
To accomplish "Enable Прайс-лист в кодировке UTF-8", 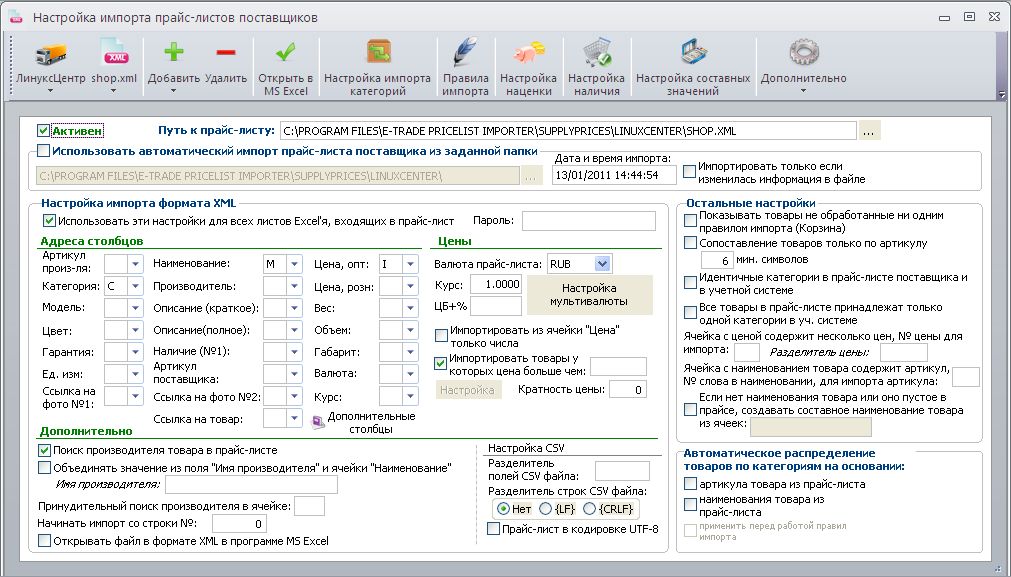I will 493,529.
